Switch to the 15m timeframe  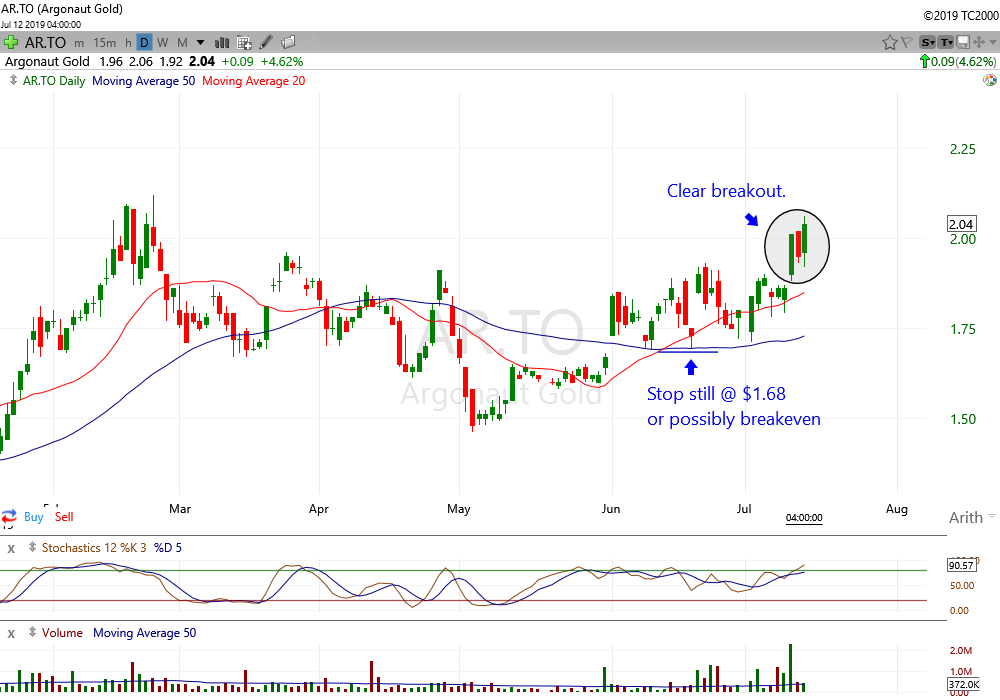[105, 43]
